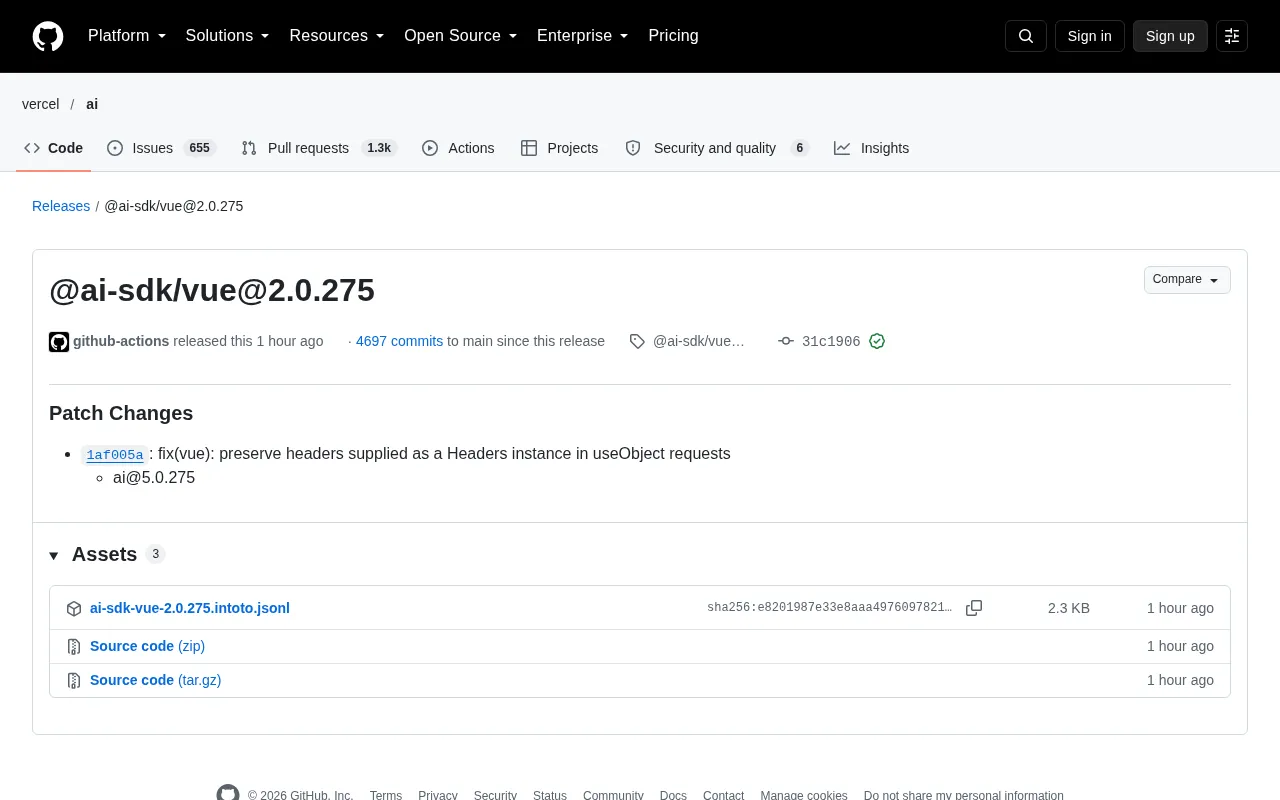This screenshot has height=800, width=1280.
Task: Download Source code (tar.gz)
Action: [x=155, y=680]
